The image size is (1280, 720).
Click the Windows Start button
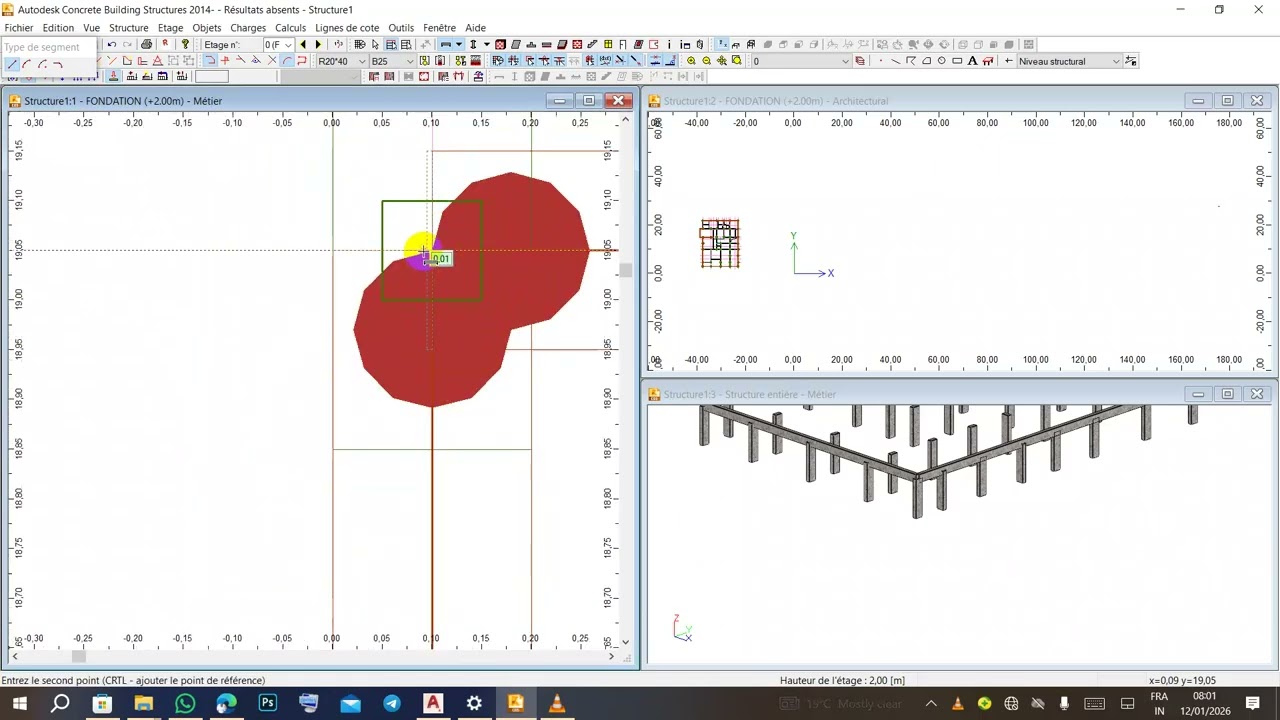(19, 703)
